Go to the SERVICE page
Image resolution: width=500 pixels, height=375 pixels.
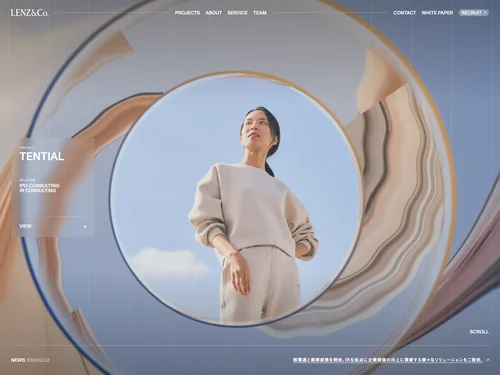(237, 13)
